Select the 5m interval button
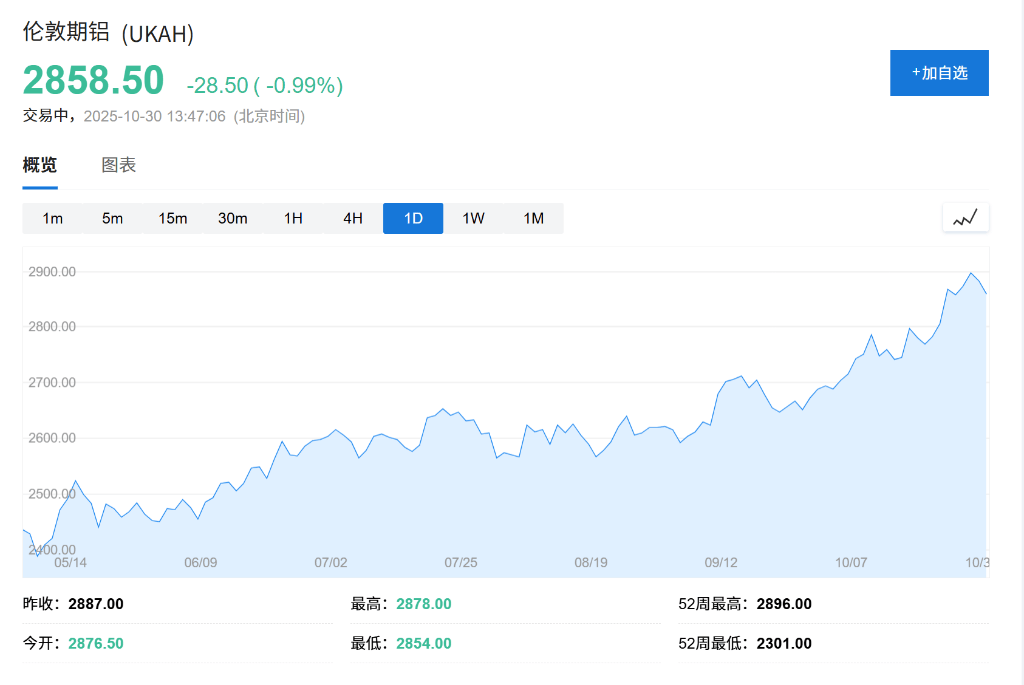 (x=113, y=218)
